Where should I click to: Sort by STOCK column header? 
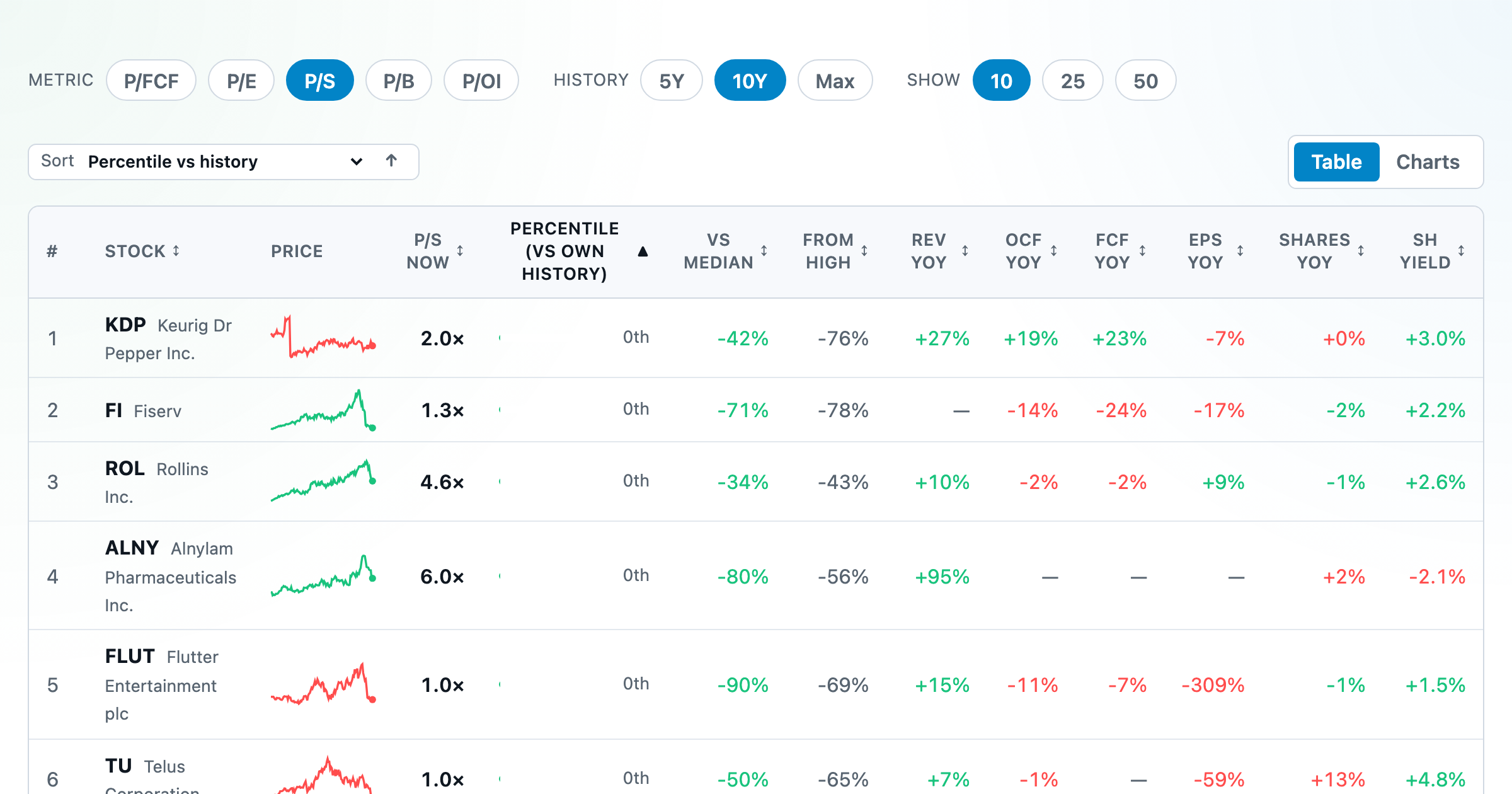(142, 251)
